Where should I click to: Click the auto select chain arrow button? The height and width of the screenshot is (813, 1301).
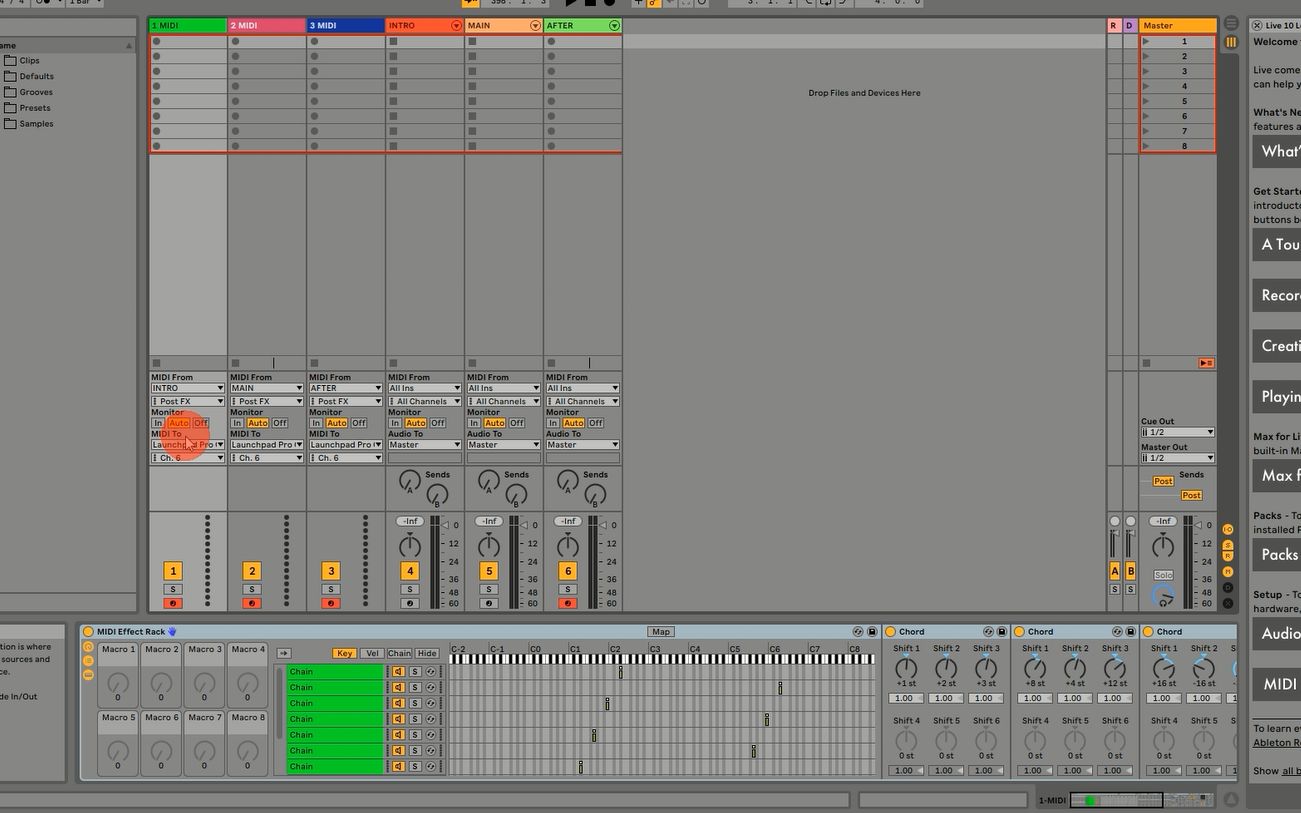tap(284, 654)
